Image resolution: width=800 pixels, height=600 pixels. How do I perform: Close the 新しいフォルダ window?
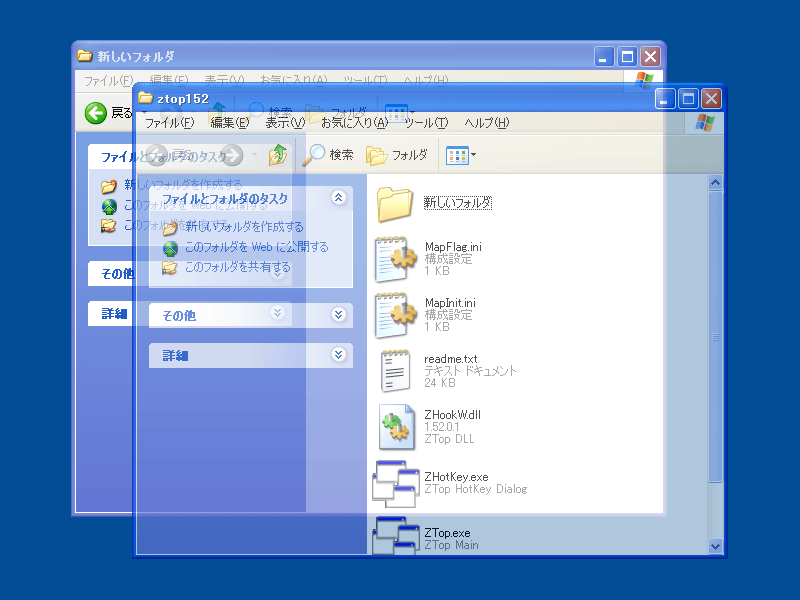coord(651,56)
